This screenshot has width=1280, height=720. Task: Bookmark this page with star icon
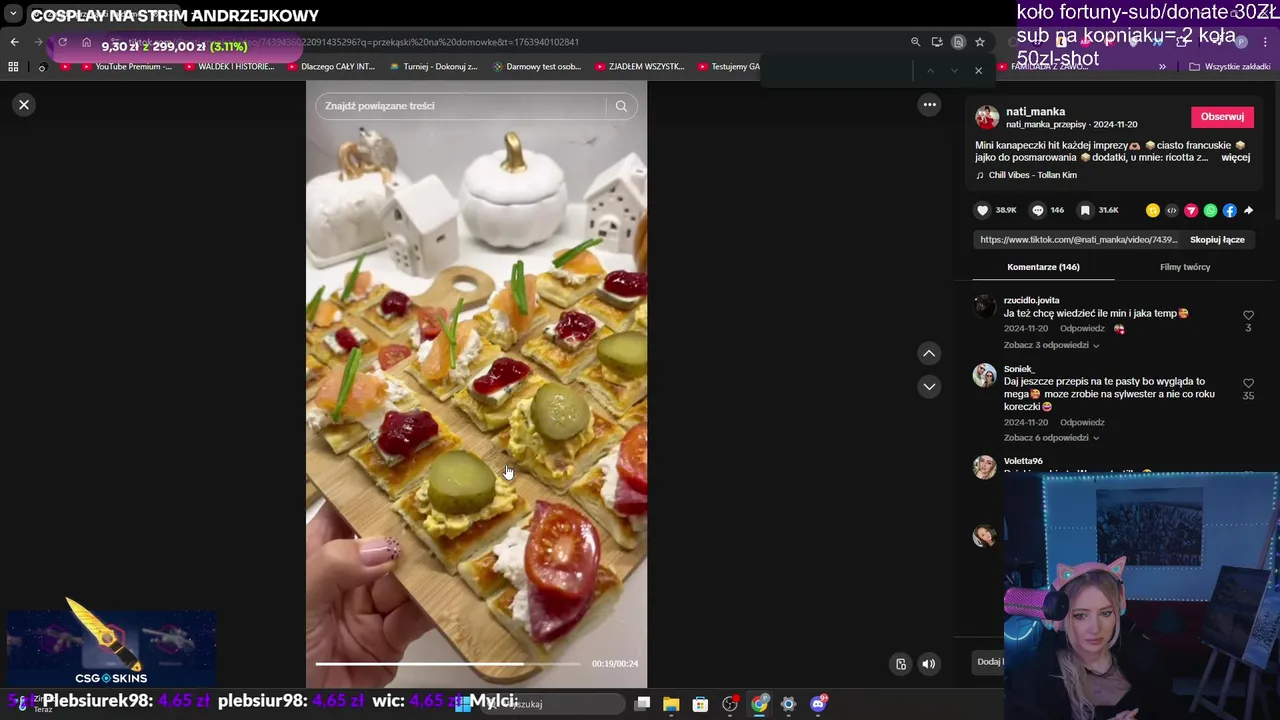tap(980, 42)
